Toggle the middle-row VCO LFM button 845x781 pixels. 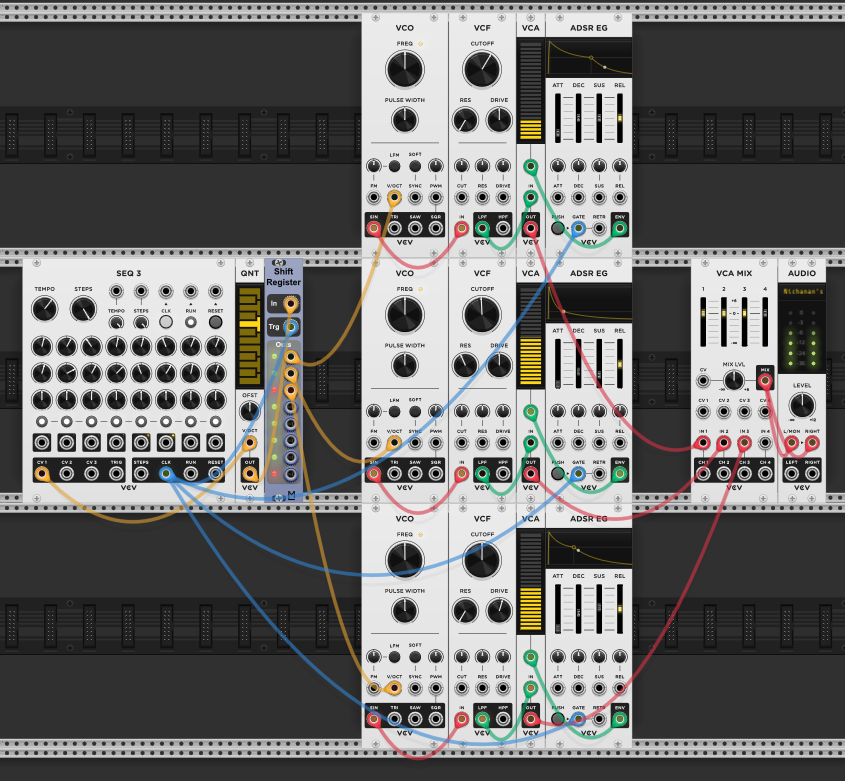[394, 411]
